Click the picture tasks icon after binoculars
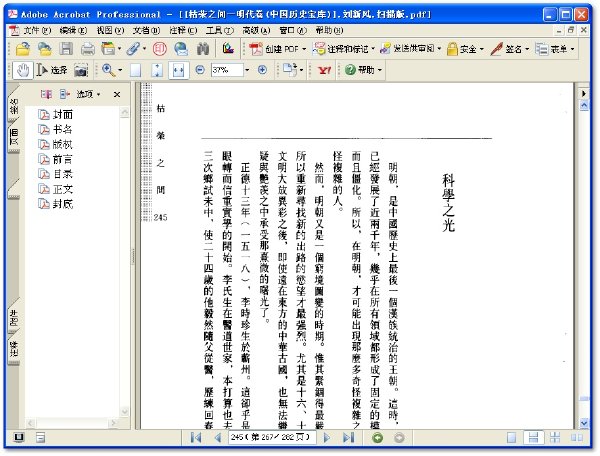 (x=228, y=49)
